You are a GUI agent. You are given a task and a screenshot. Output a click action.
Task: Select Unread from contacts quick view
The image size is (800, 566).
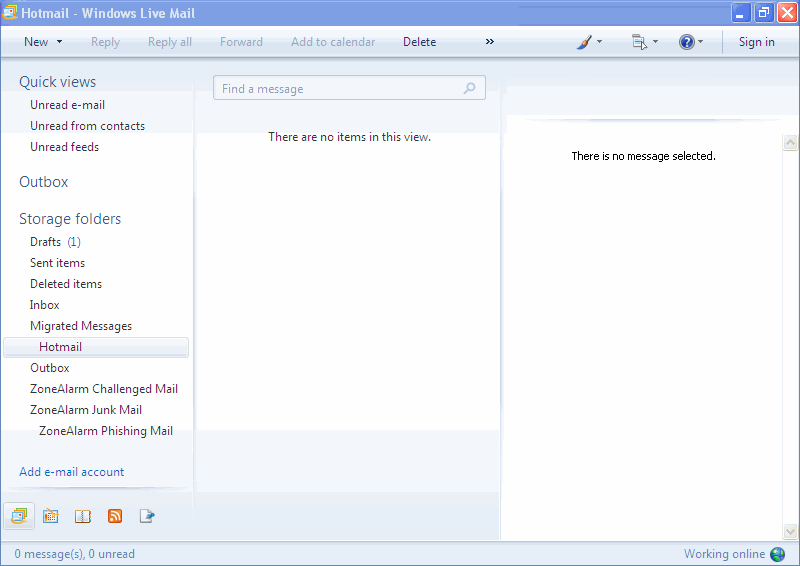[87, 126]
